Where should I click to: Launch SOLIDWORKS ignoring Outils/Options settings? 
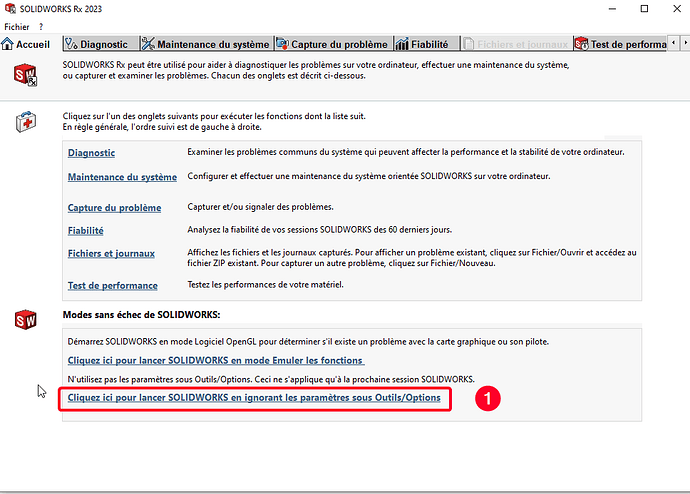[254, 398]
